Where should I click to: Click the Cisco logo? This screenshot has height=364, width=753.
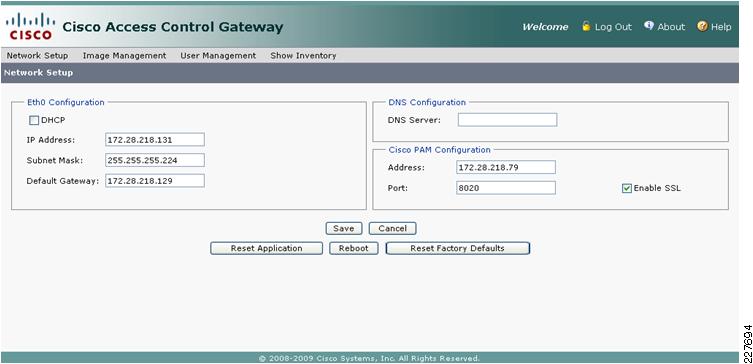coord(30,26)
